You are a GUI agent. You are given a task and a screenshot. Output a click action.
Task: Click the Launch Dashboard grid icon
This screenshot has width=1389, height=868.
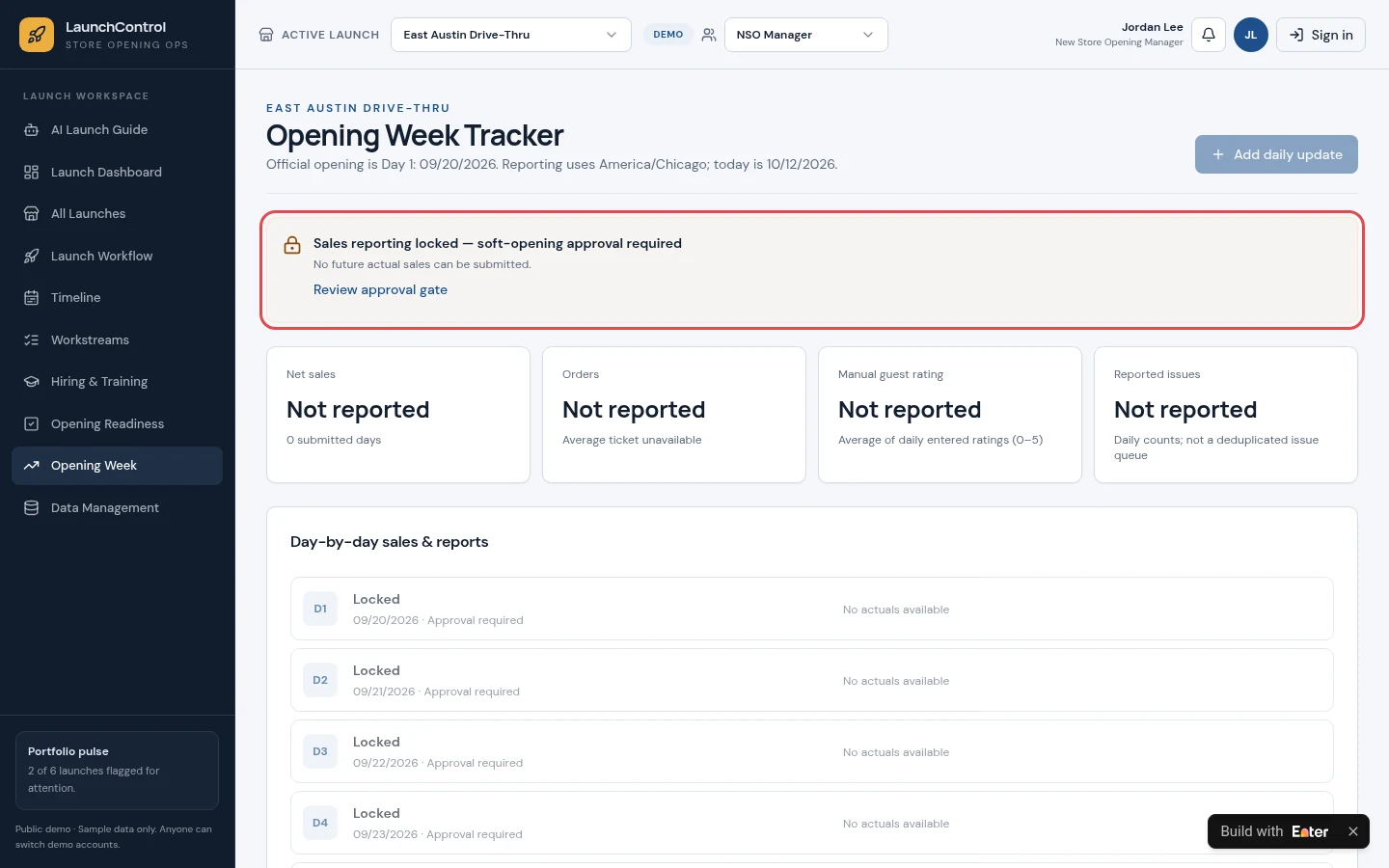coord(31,172)
